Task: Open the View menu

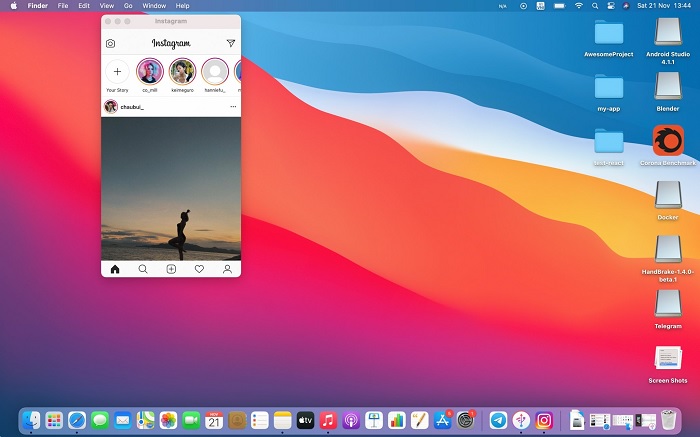Action: pyautogui.click(x=107, y=6)
